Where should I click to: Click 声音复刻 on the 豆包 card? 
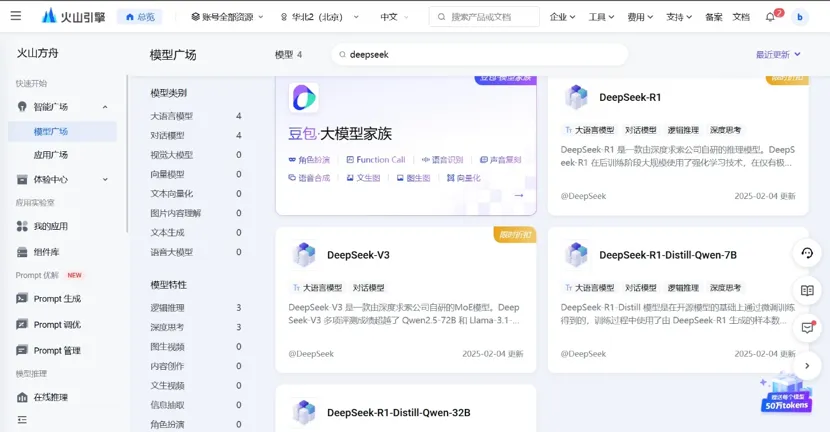click(501, 159)
